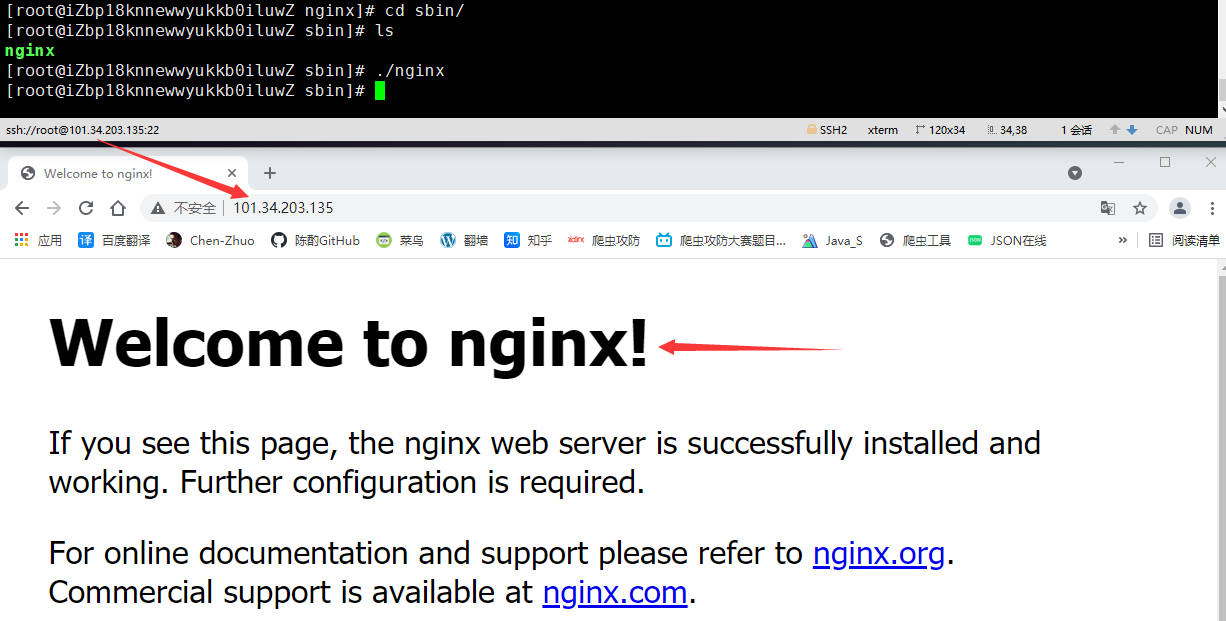
Task: Close the Welcome to nginx! tab
Action: (x=232, y=173)
